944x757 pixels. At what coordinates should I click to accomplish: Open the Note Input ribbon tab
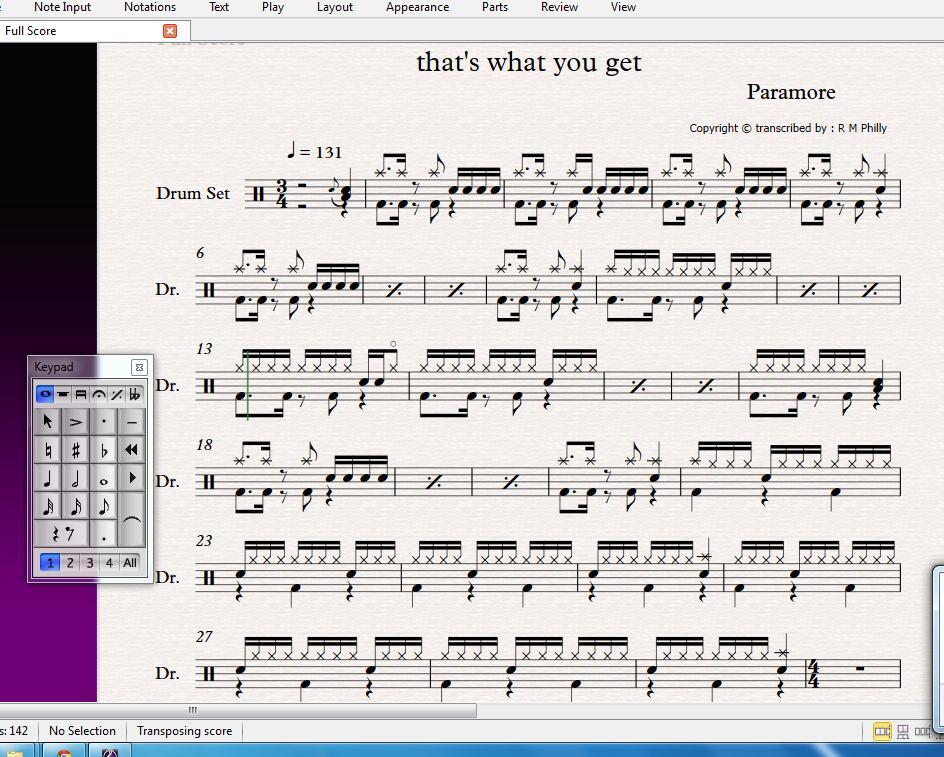click(63, 7)
